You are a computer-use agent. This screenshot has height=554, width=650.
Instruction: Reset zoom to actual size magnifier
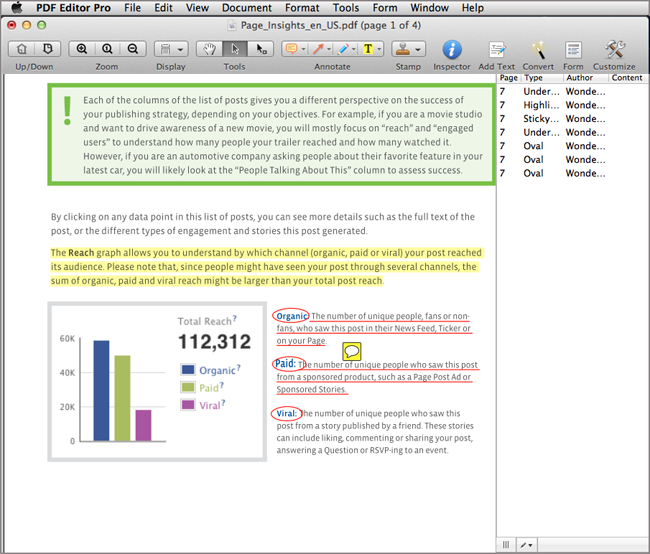107,49
